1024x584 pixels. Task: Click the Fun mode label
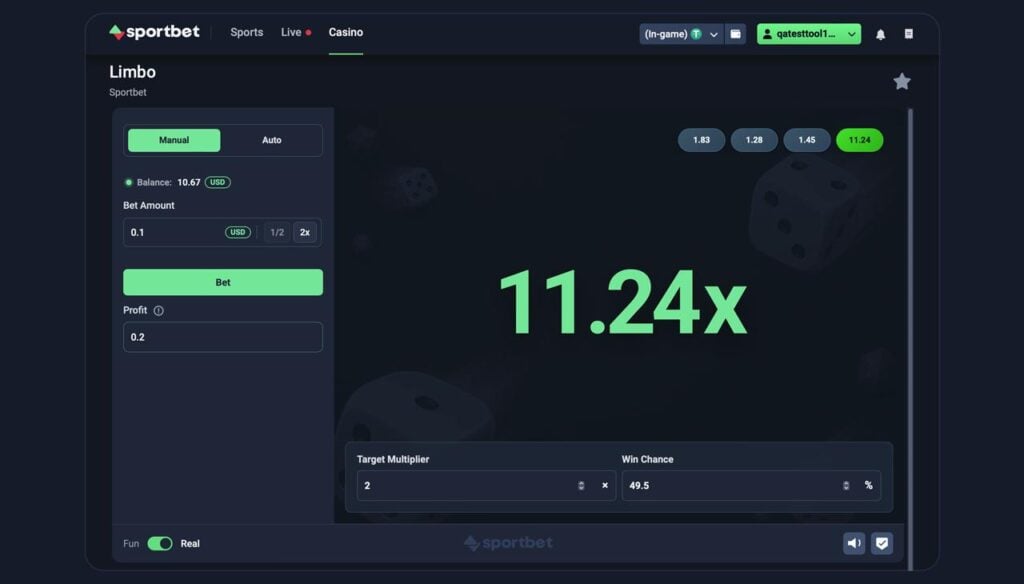[x=131, y=543]
